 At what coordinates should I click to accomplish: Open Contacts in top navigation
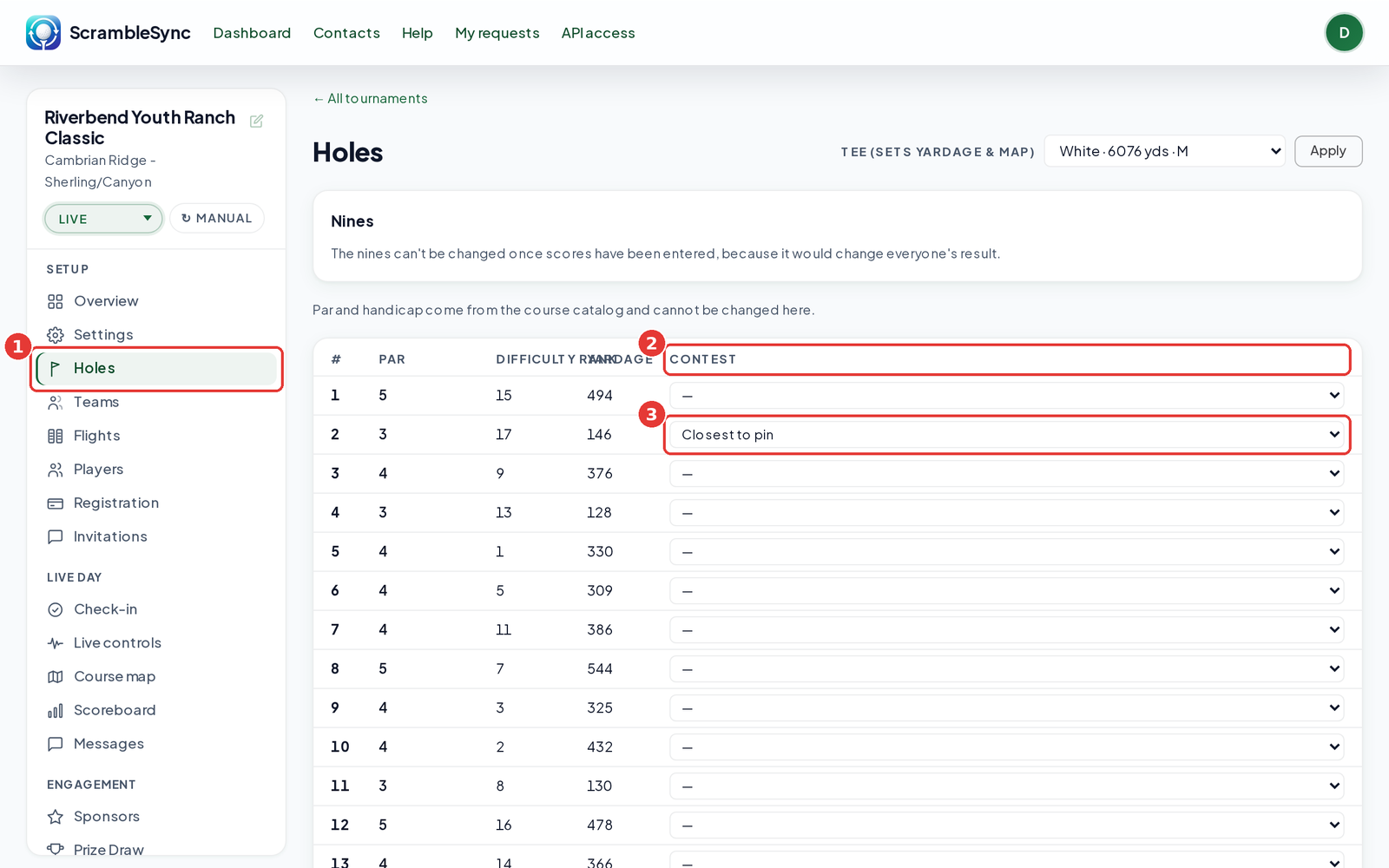[x=346, y=33]
